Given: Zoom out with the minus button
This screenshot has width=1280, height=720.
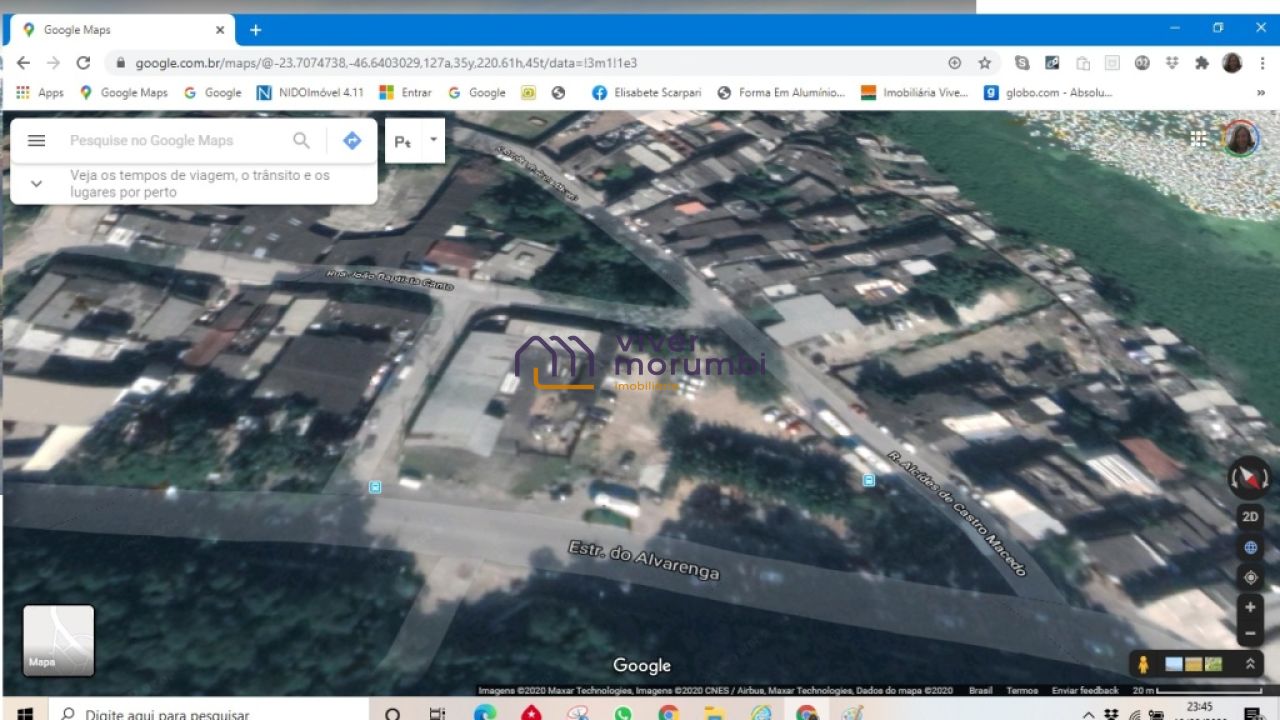Looking at the screenshot, I should [x=1250, y=633].
